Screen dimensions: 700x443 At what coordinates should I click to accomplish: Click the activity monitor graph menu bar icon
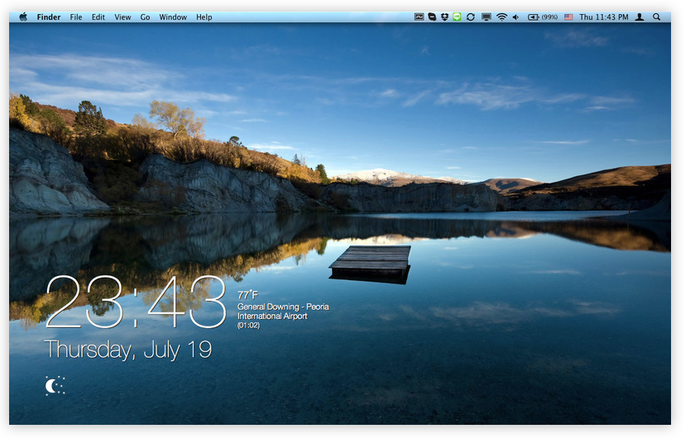(419, 17)
